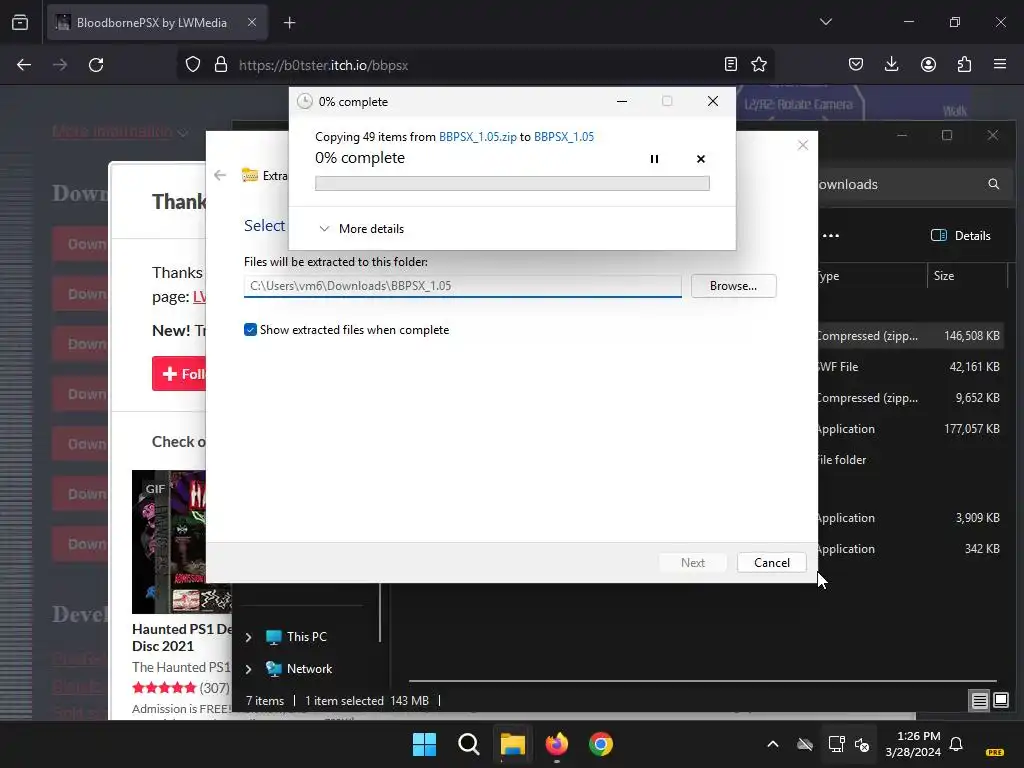Click the back arrow in extract wizard
This screenshot has height=768, width=1024.
(220, 175)
